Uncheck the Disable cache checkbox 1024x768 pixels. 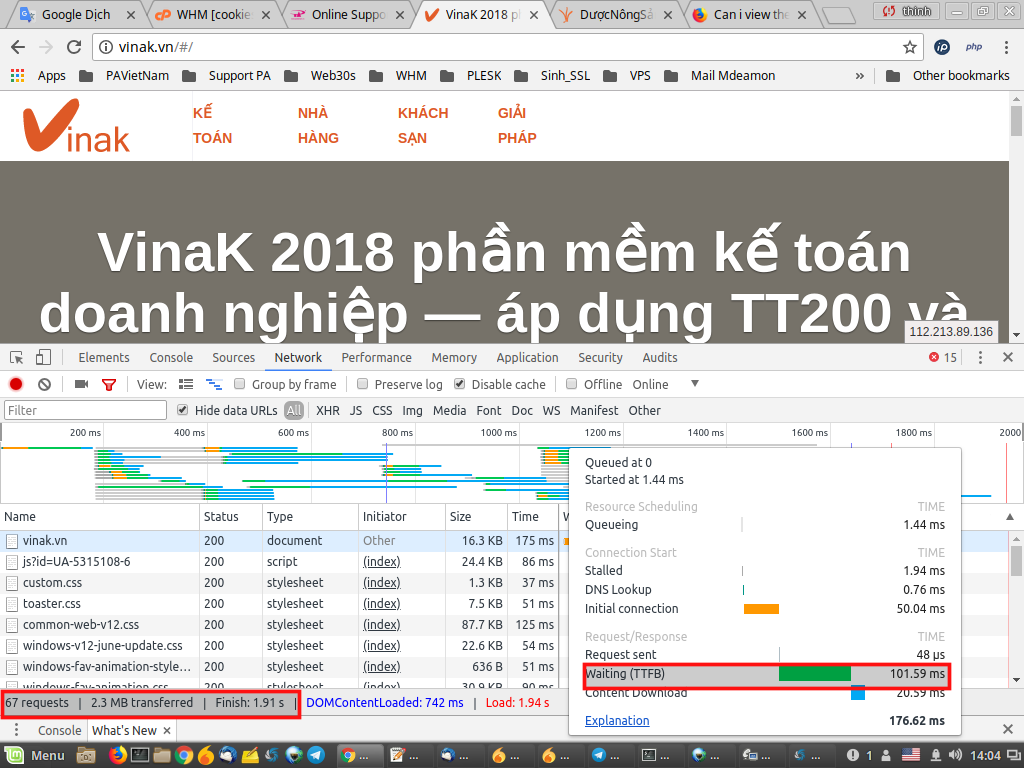[460, 384]
